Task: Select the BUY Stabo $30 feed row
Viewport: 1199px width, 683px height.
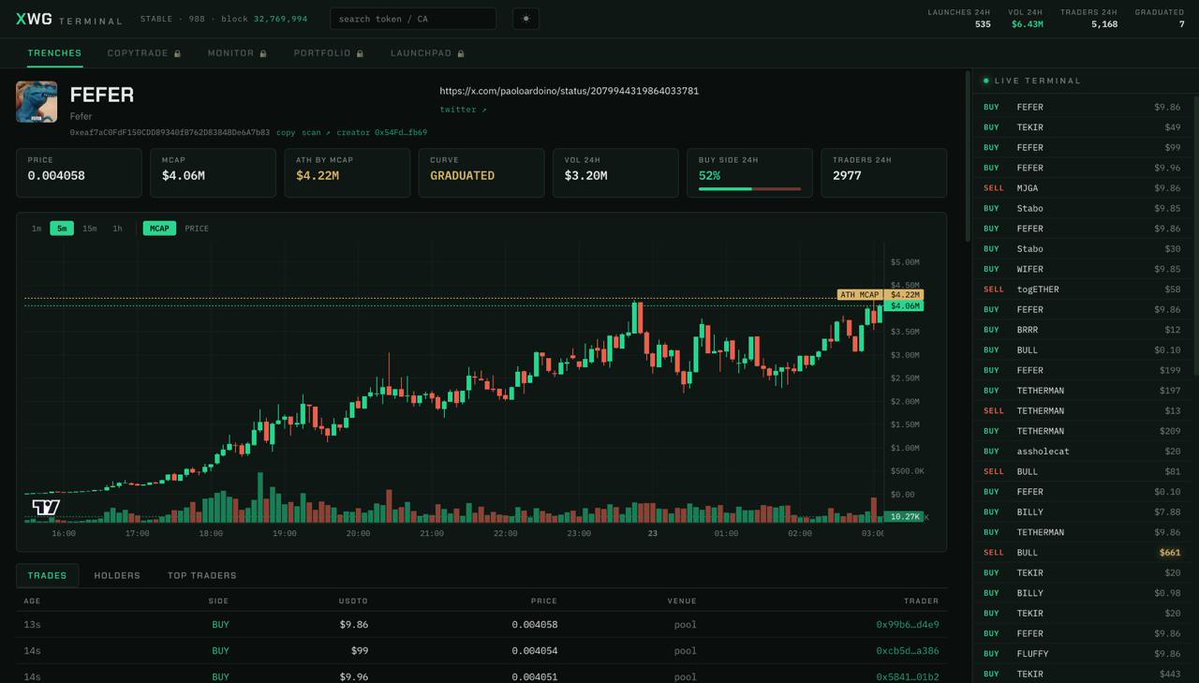Action: (x=1081, y=249)
